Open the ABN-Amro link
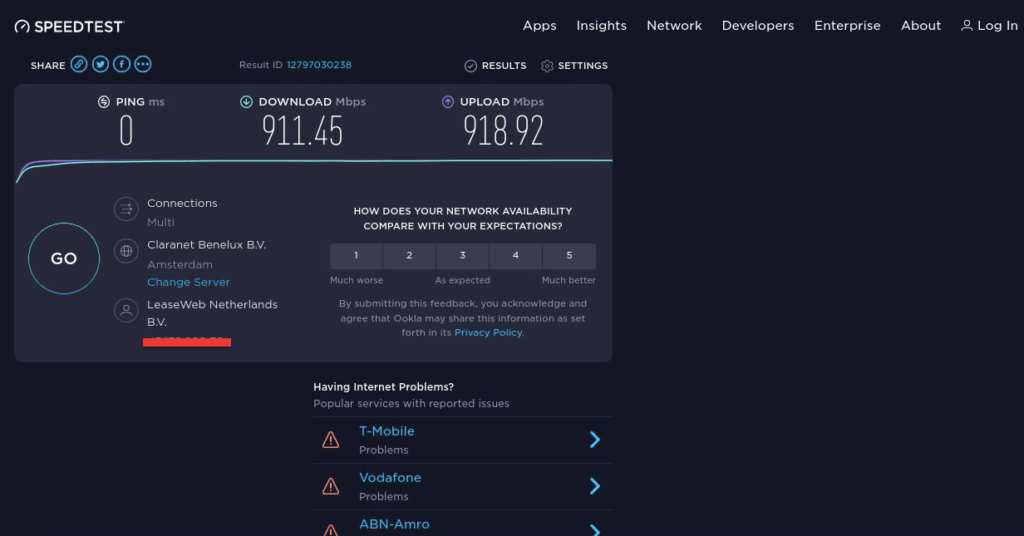Screen dimensions: 1024x536 (394, 524)
